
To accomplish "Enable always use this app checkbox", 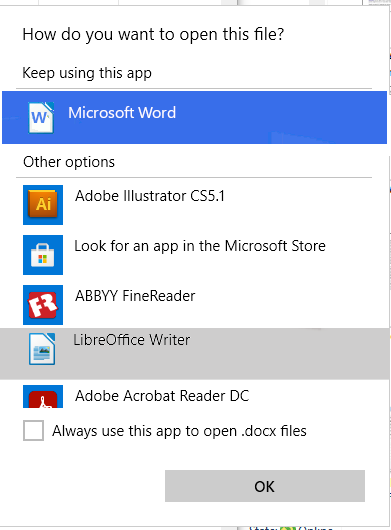I will 33,431.
